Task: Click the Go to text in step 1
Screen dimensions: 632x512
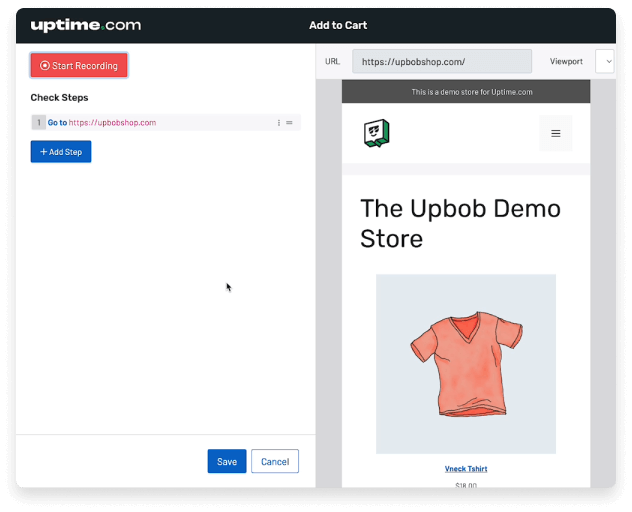Action: point(57,123)
